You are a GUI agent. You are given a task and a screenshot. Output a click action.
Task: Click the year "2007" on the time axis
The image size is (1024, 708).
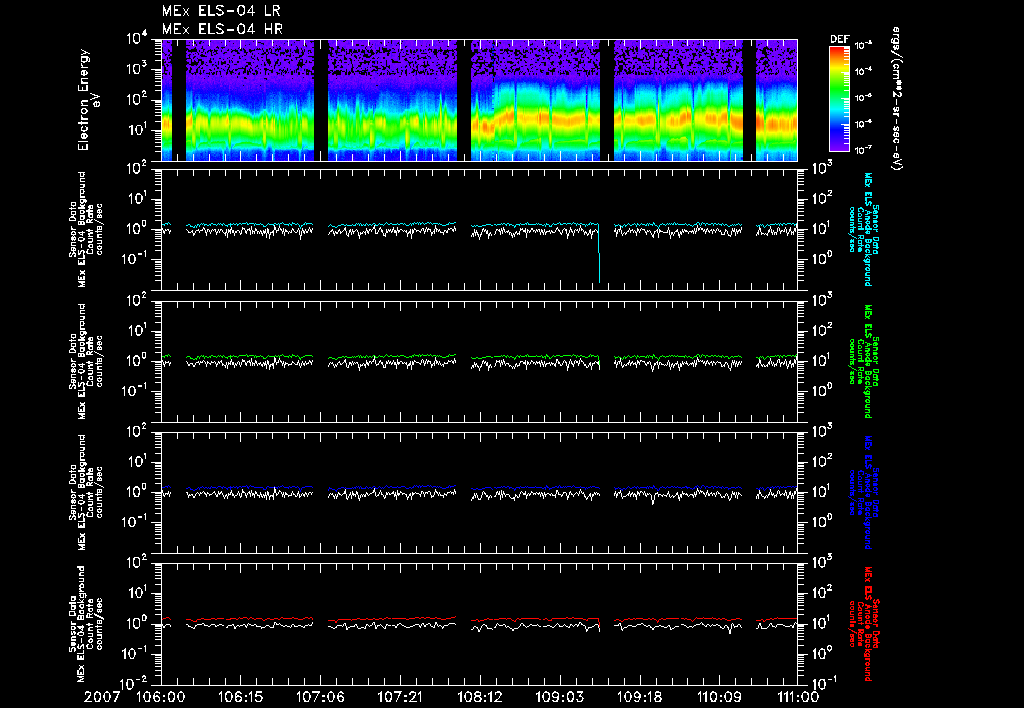pos(102,697)
